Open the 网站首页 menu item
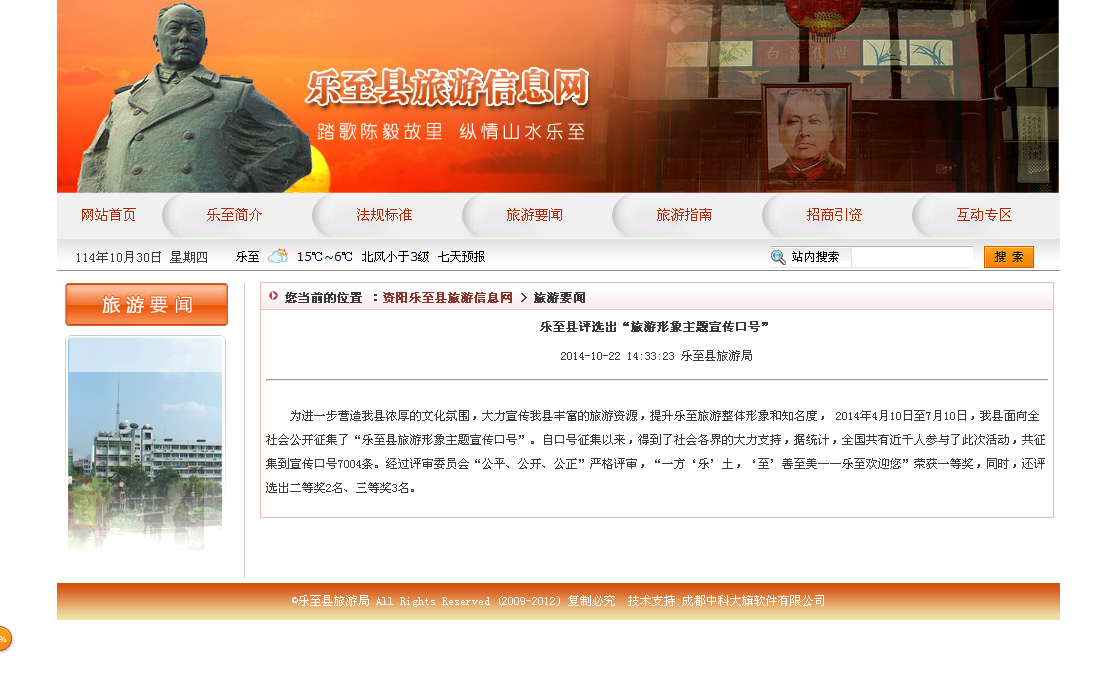 coord(108,215)
